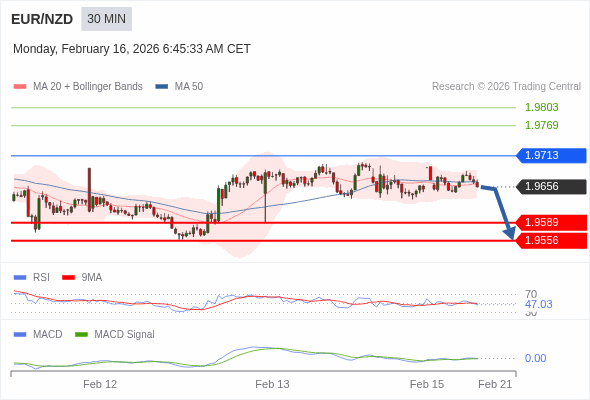Click the blue RSI legend swatch
590x400 pixels.
coord(20,278)
